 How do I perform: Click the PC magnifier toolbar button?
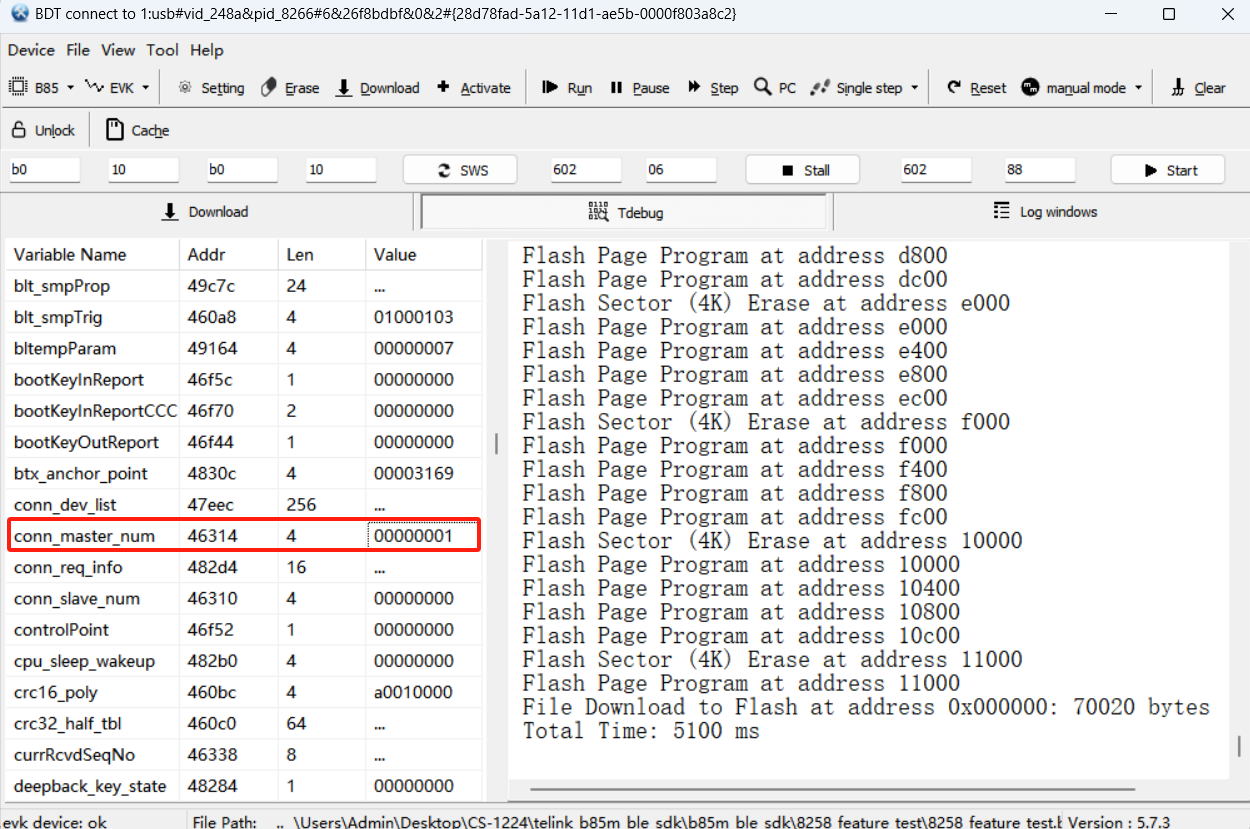pyautogui.click(x=775, y=88)
